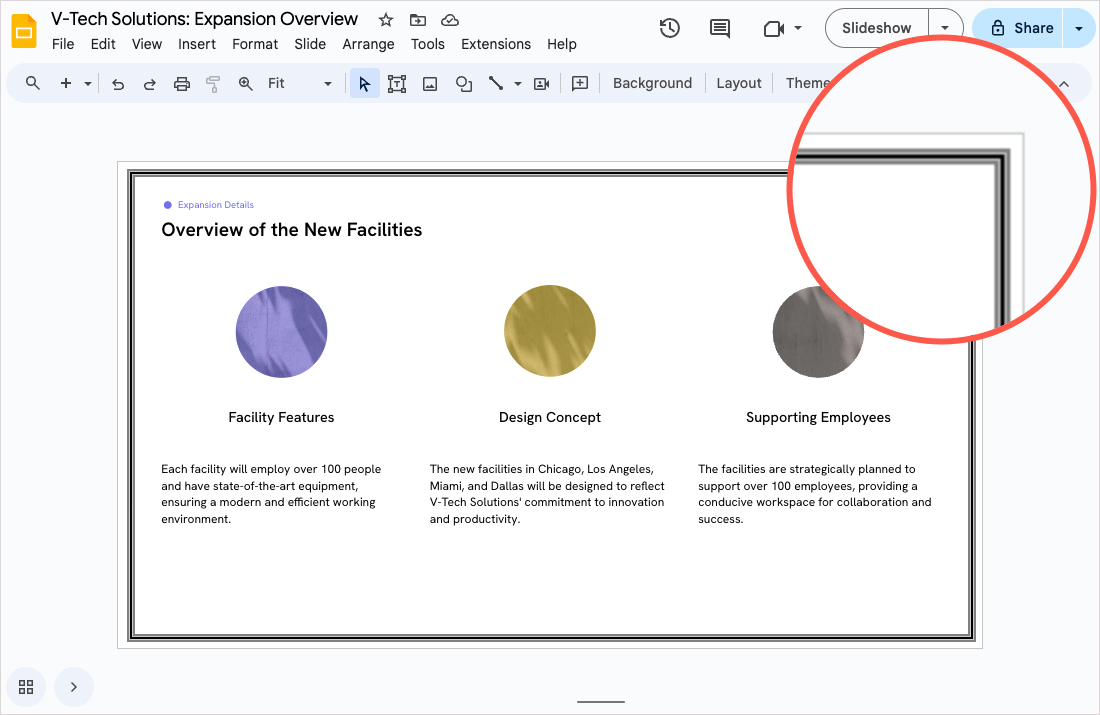Print the presentation

182,84
